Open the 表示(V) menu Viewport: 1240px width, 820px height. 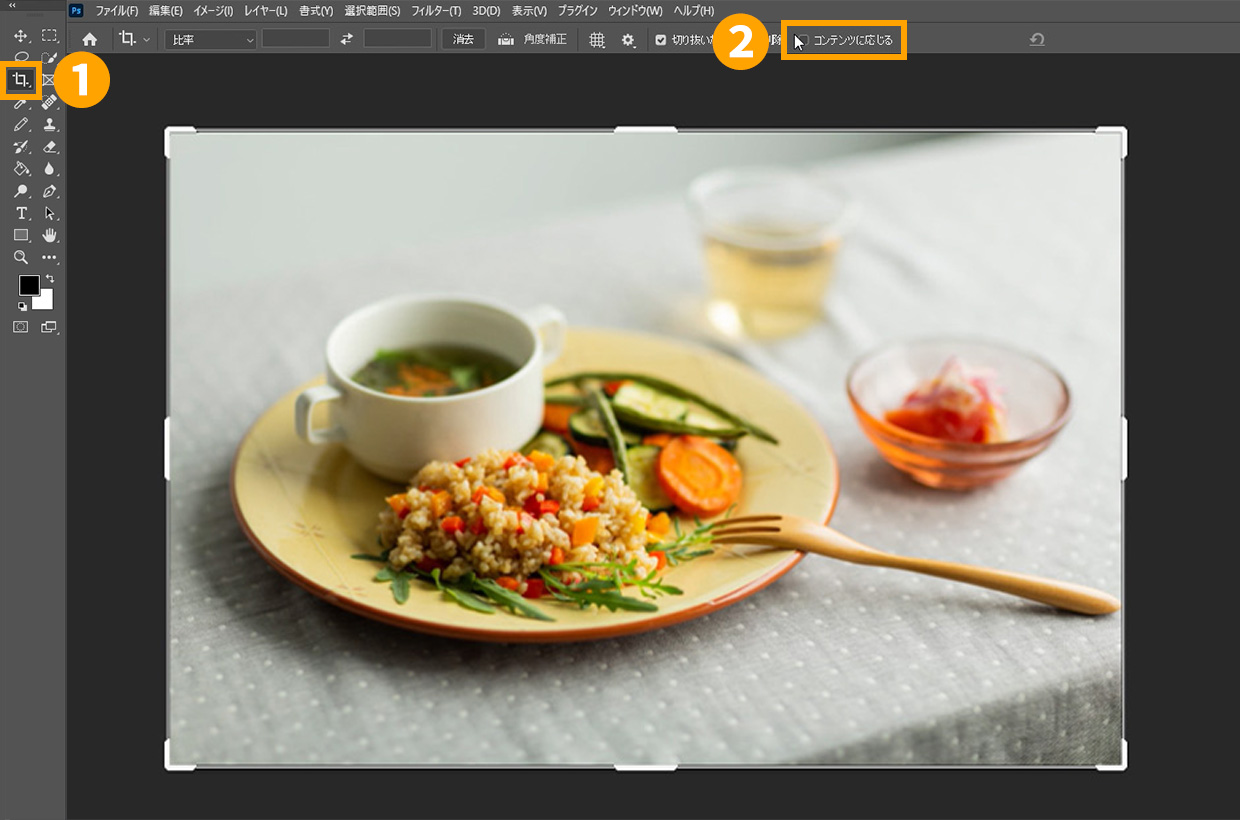[529, 10]
